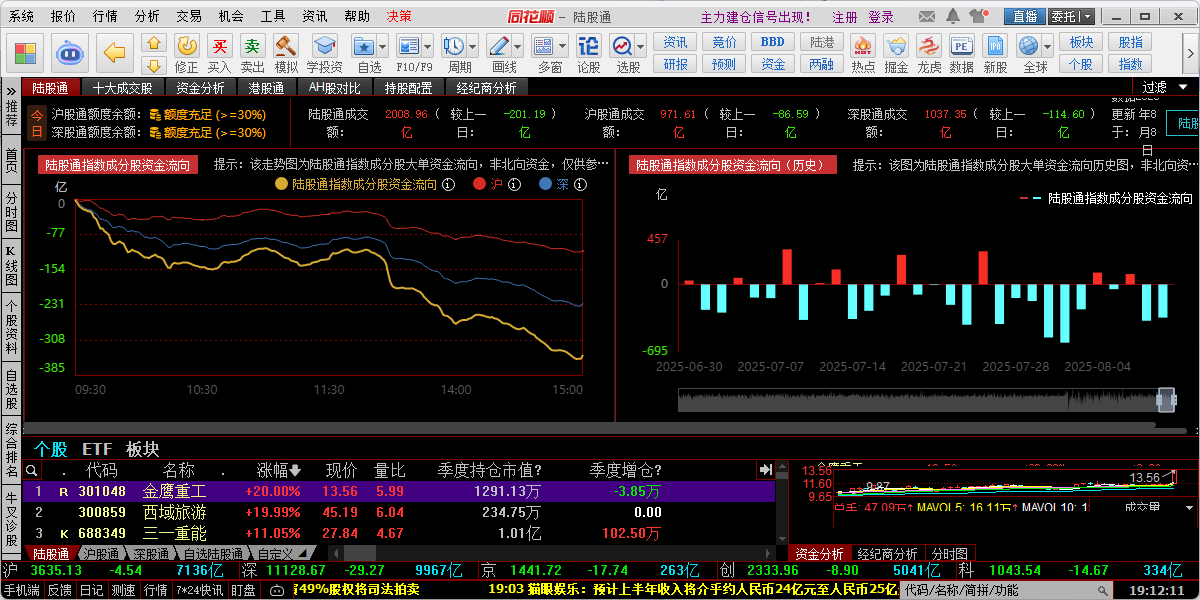Click the 新股 IPO icon
The width and height of the screenshot is (1200, 600).
(x=995, y=47)
